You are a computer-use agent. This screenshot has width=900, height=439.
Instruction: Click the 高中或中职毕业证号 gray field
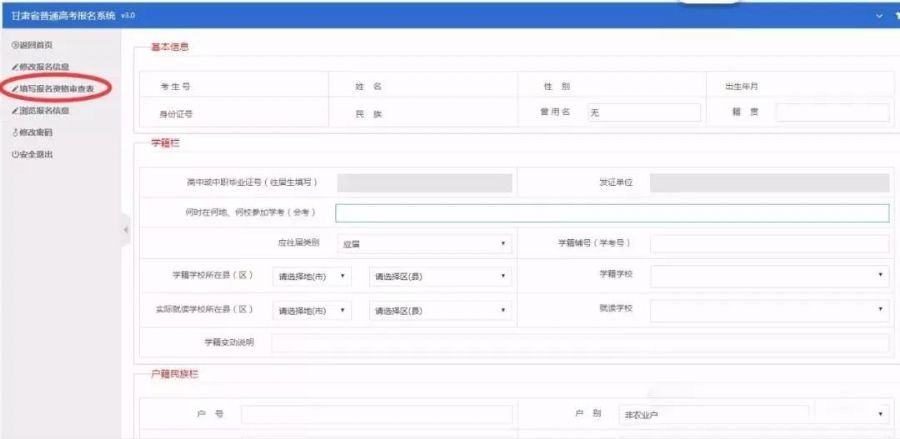point(424,182)
